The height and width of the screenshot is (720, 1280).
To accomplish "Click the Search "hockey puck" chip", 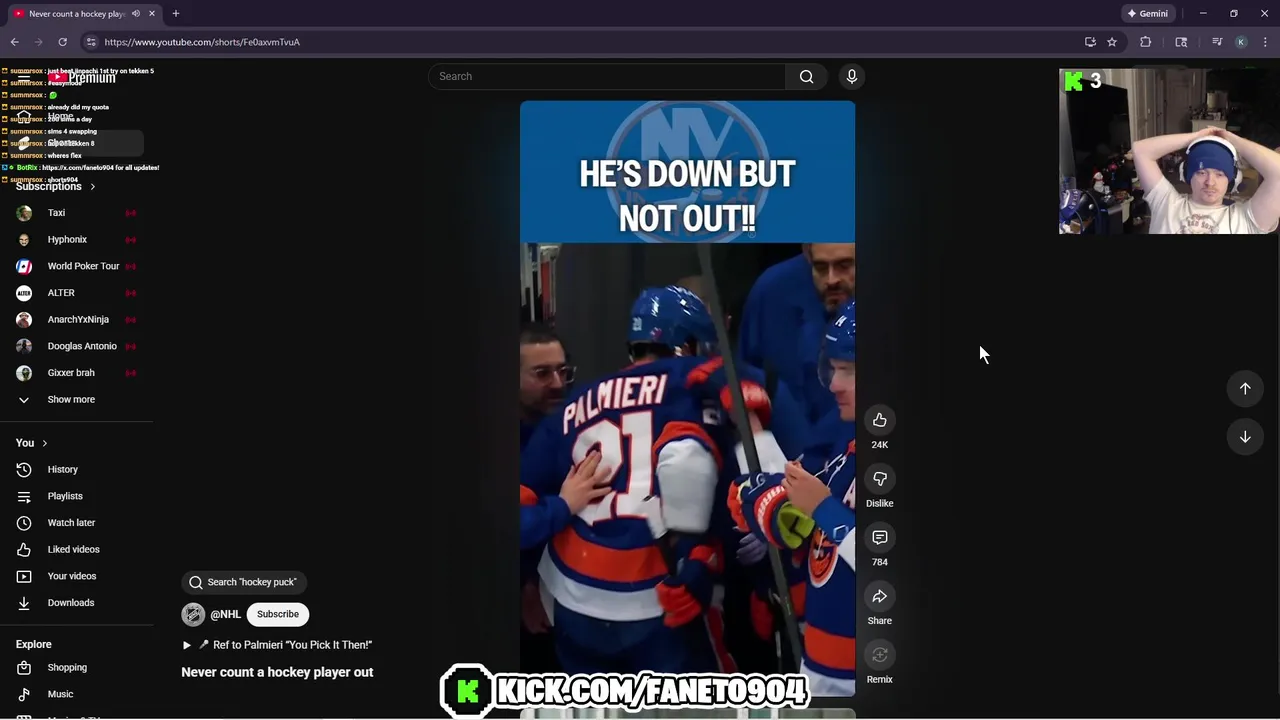I will [244, 582].
